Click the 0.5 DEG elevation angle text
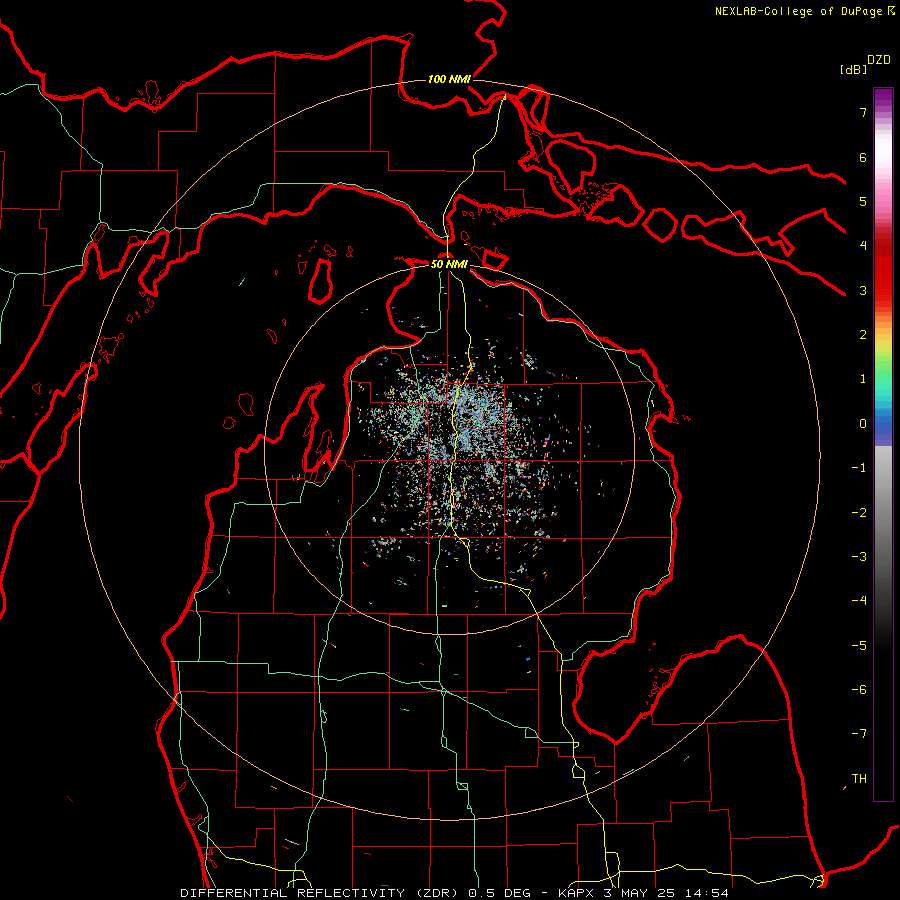This screenshot has height=900, width=900. (x=503, y=893)
